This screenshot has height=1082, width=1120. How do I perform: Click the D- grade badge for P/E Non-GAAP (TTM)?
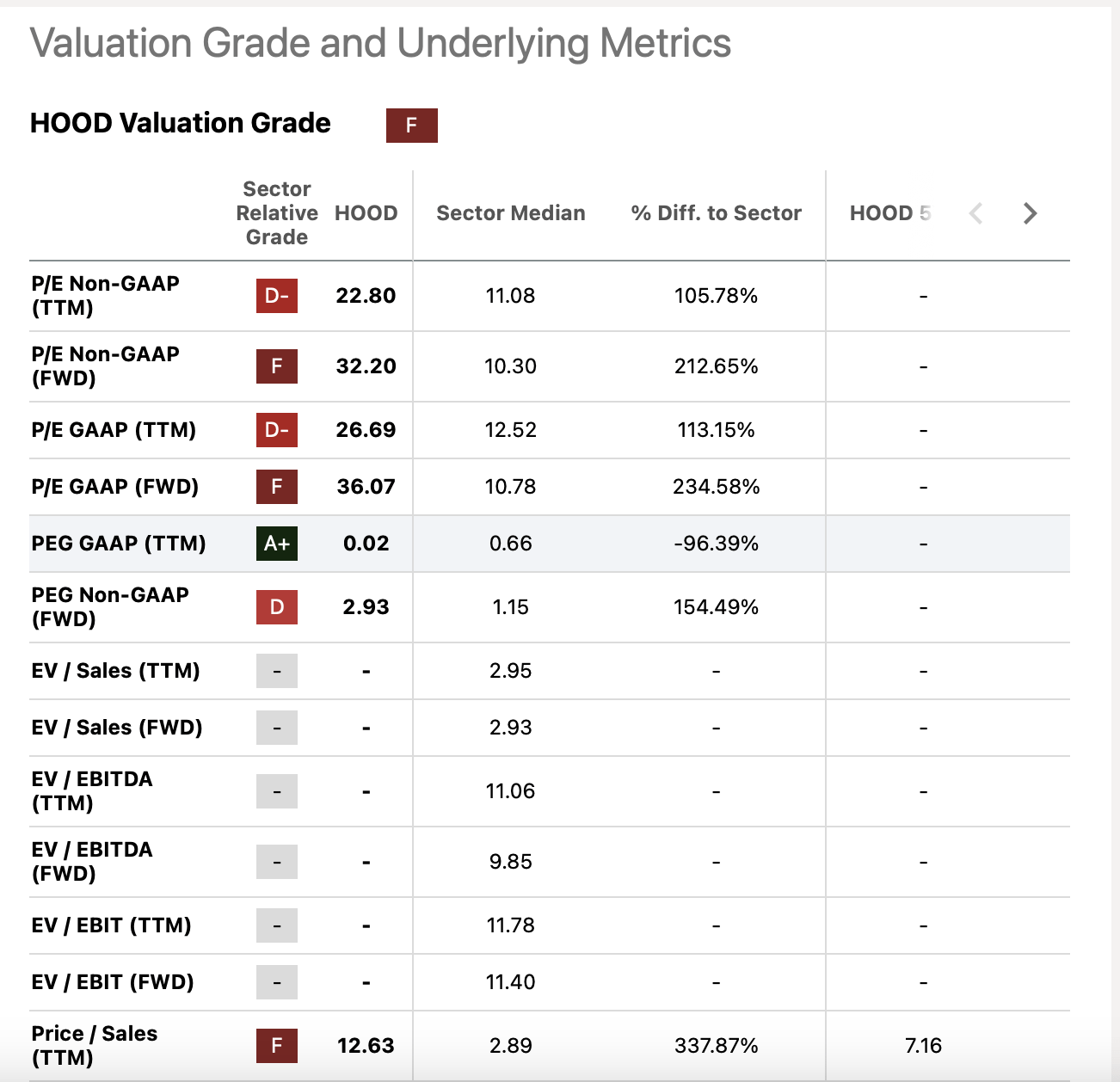[277, 296]
